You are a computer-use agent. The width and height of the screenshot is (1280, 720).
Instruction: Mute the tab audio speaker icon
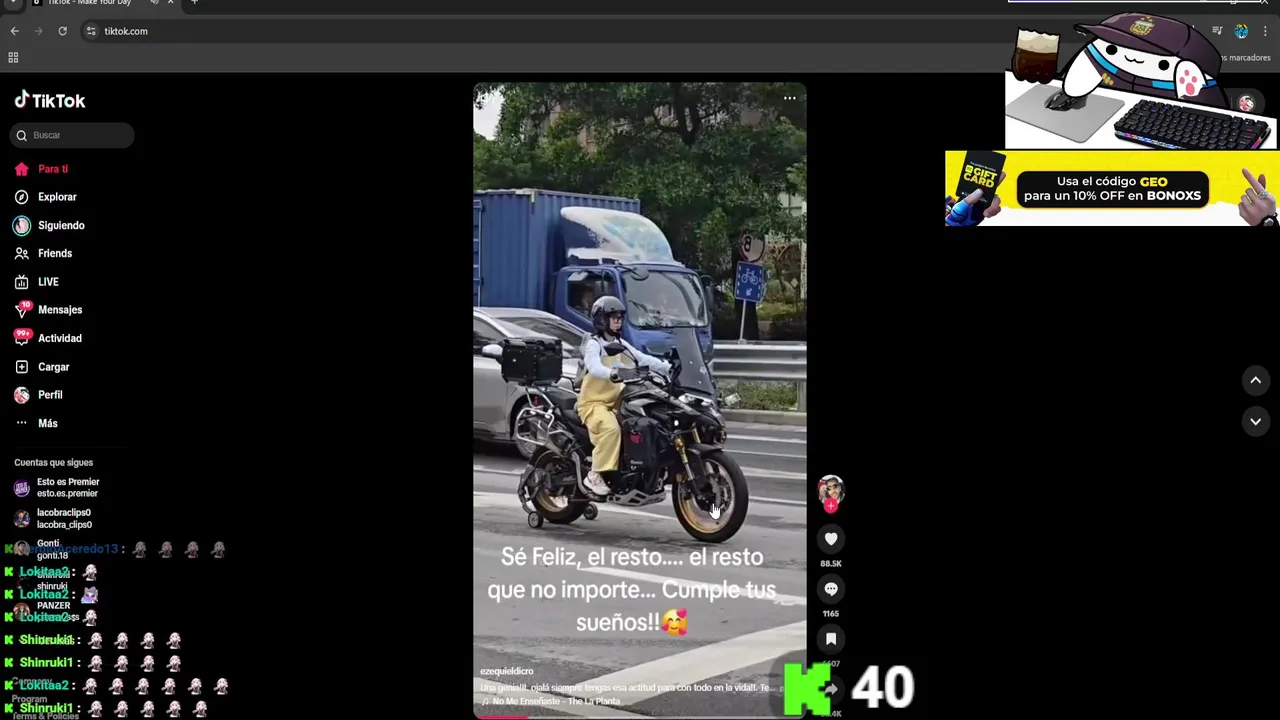pyautogui.click(x=153, y=2)
